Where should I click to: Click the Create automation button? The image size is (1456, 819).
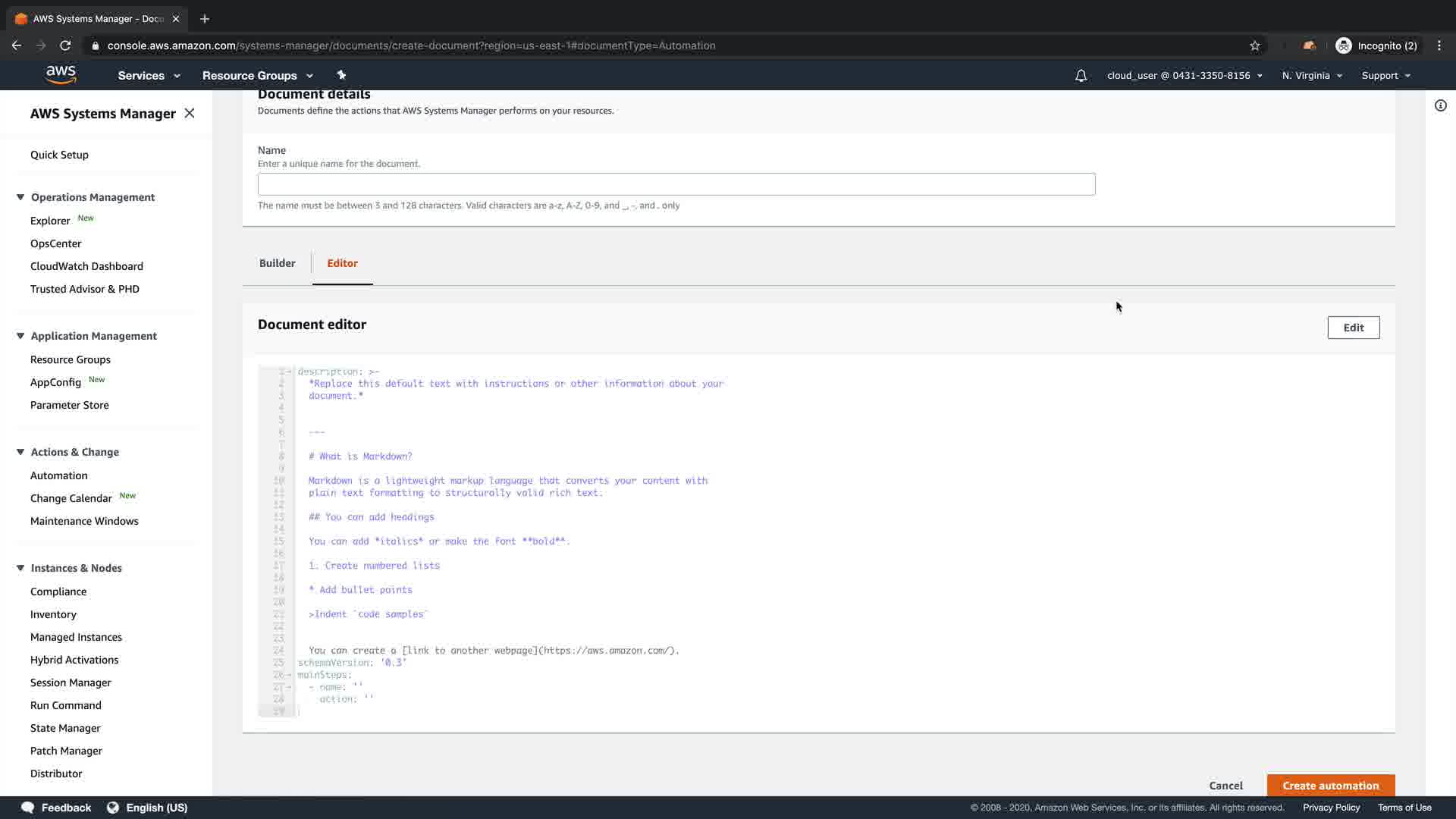tap(1330, 786)
